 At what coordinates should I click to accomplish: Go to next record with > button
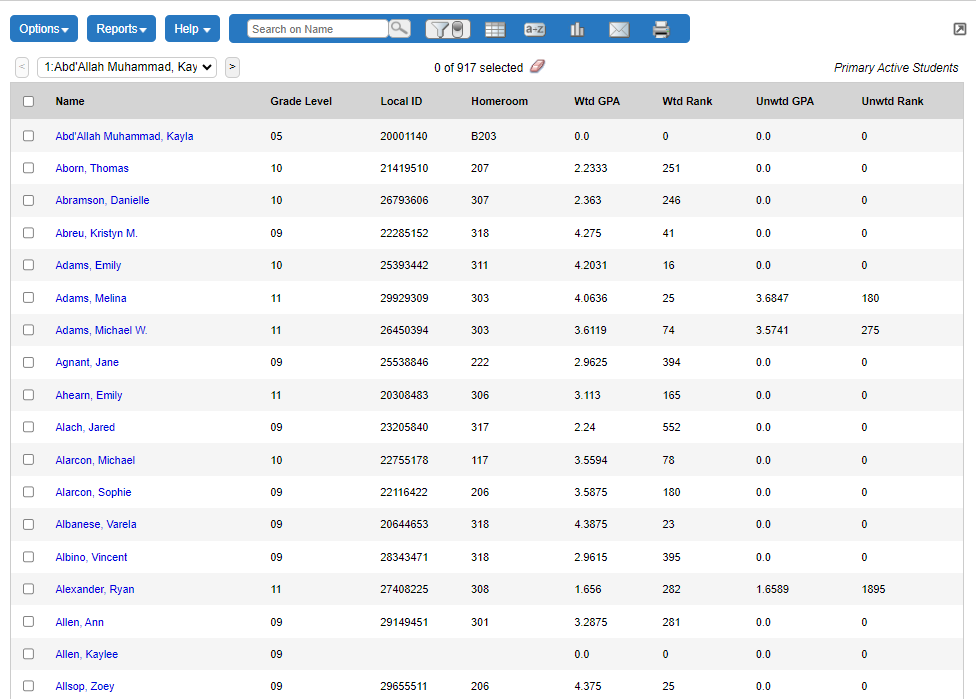(x=232, y=67)
